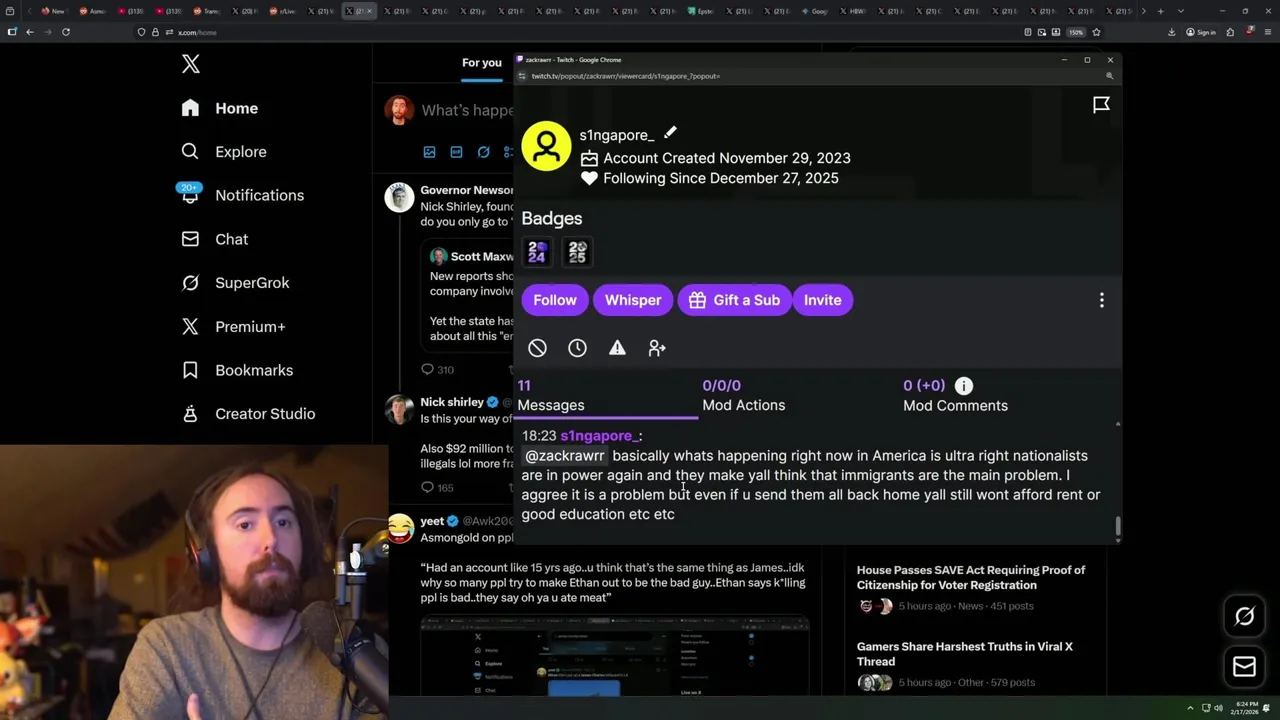Click the GIF icon in composer
The image size is (1280, 720).
[x=456, y=152]
